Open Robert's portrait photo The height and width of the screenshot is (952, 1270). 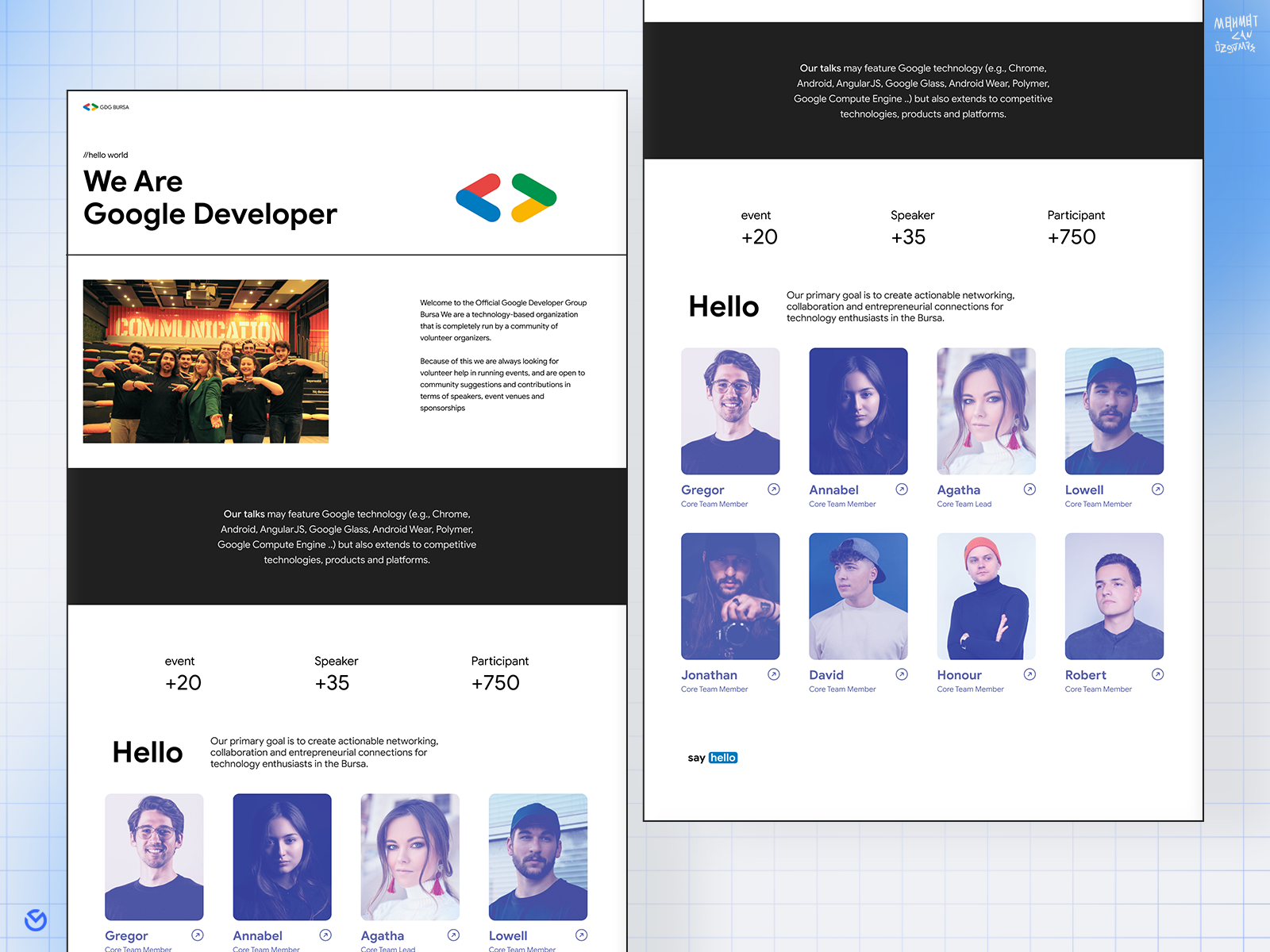click(x=1114, y=596)
